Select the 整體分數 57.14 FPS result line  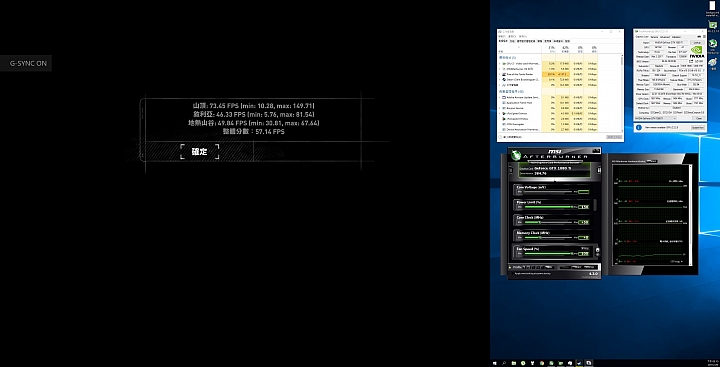coord(253,131)
